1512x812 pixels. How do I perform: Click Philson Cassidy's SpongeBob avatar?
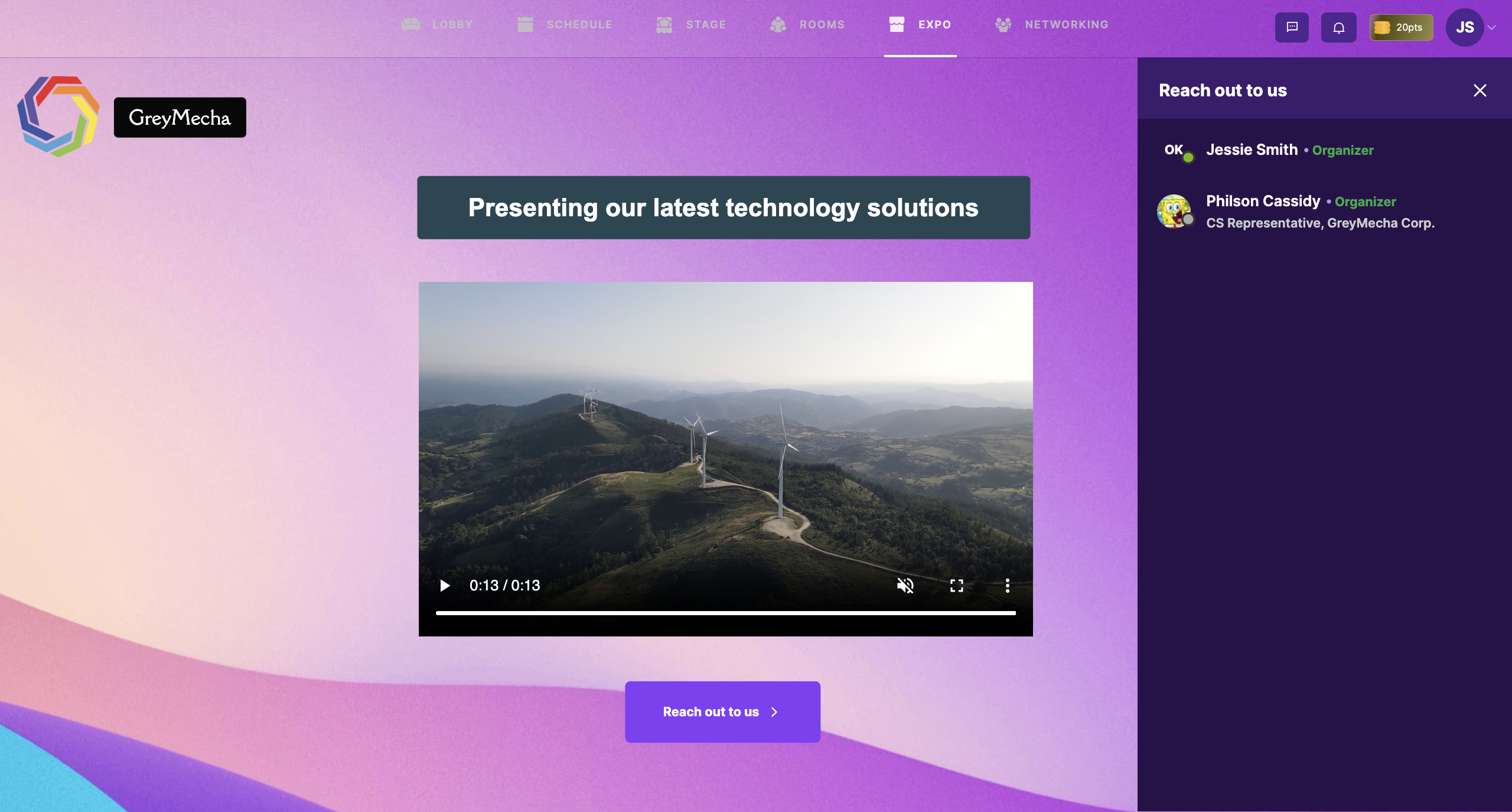[x=1174, y=211]
